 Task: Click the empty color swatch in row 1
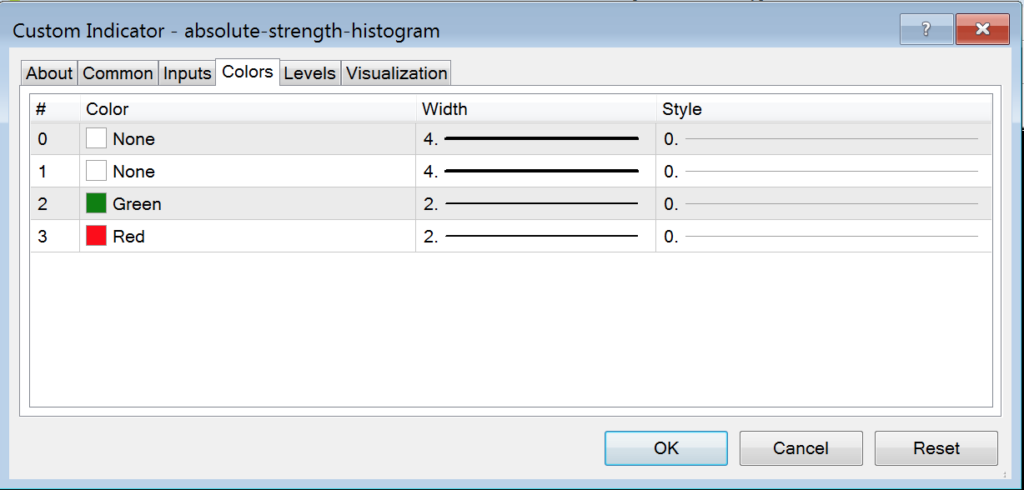pyautogui.click(x=96, y=172)
